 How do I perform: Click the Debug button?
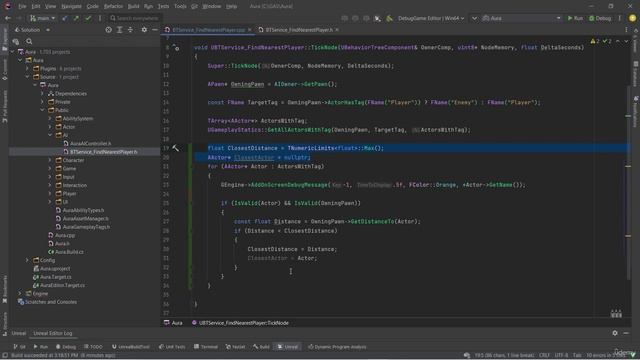(x=600, y=18)
